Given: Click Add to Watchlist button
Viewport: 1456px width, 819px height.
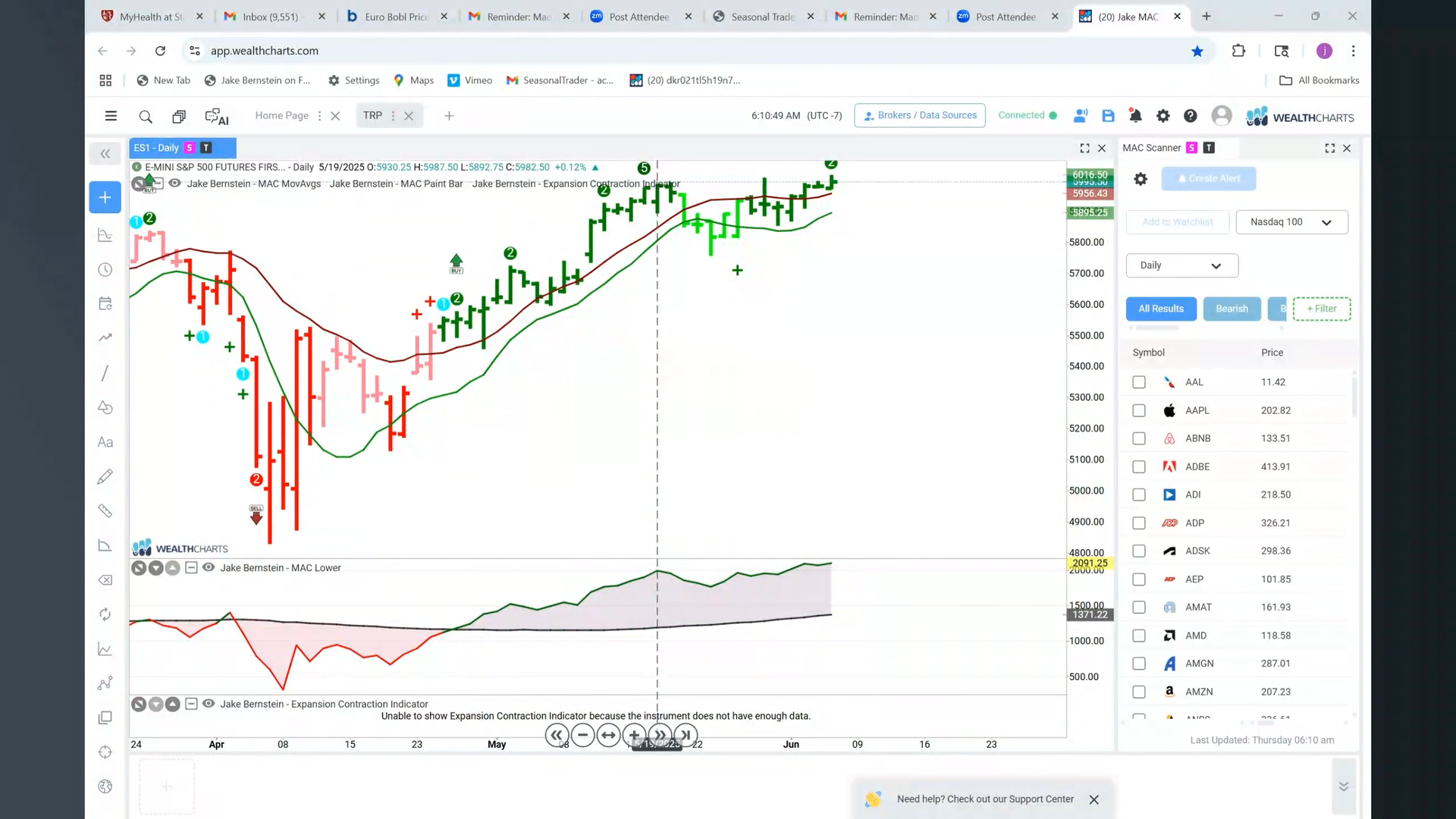Looking at the screenshot, I should click(1178, 222).
